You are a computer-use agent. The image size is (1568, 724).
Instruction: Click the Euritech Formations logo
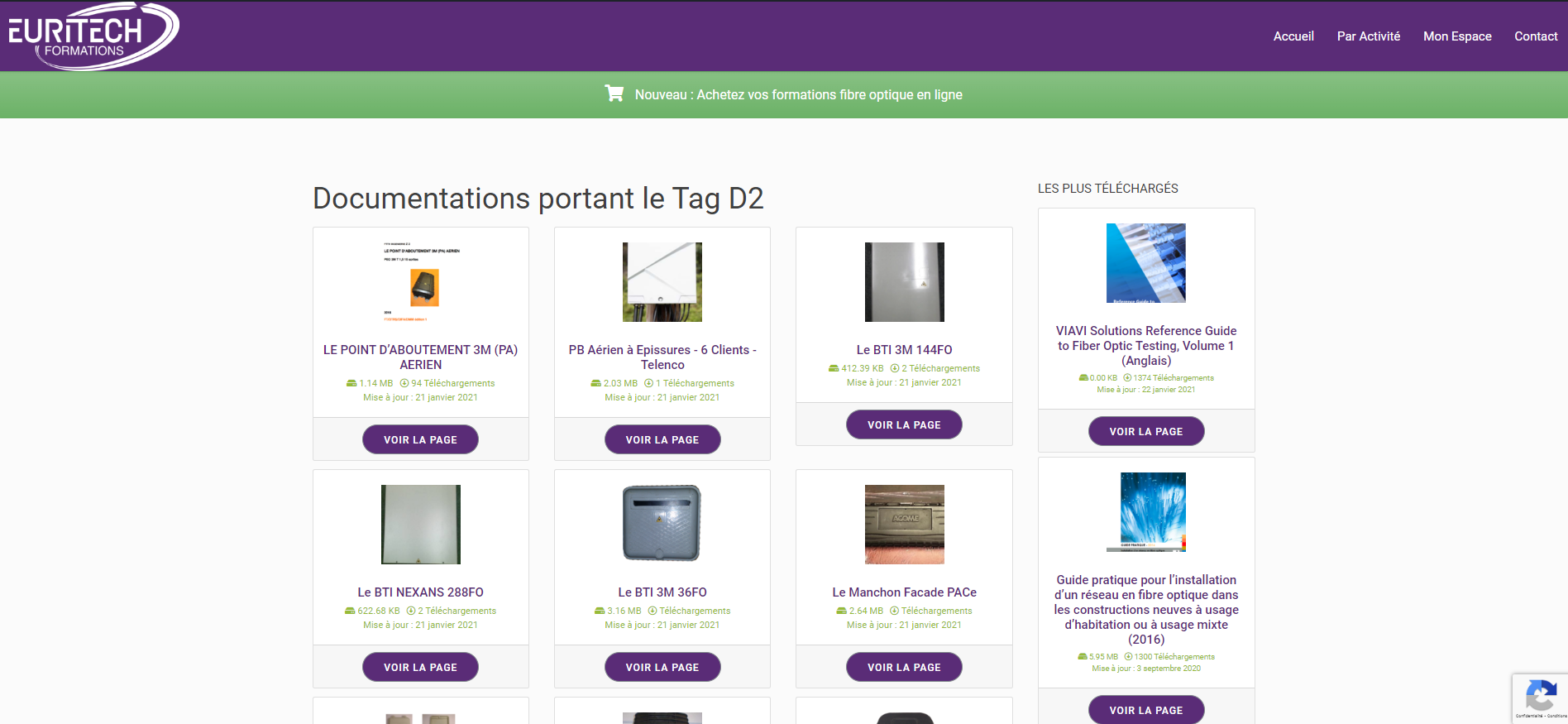[x=93, y=36]
